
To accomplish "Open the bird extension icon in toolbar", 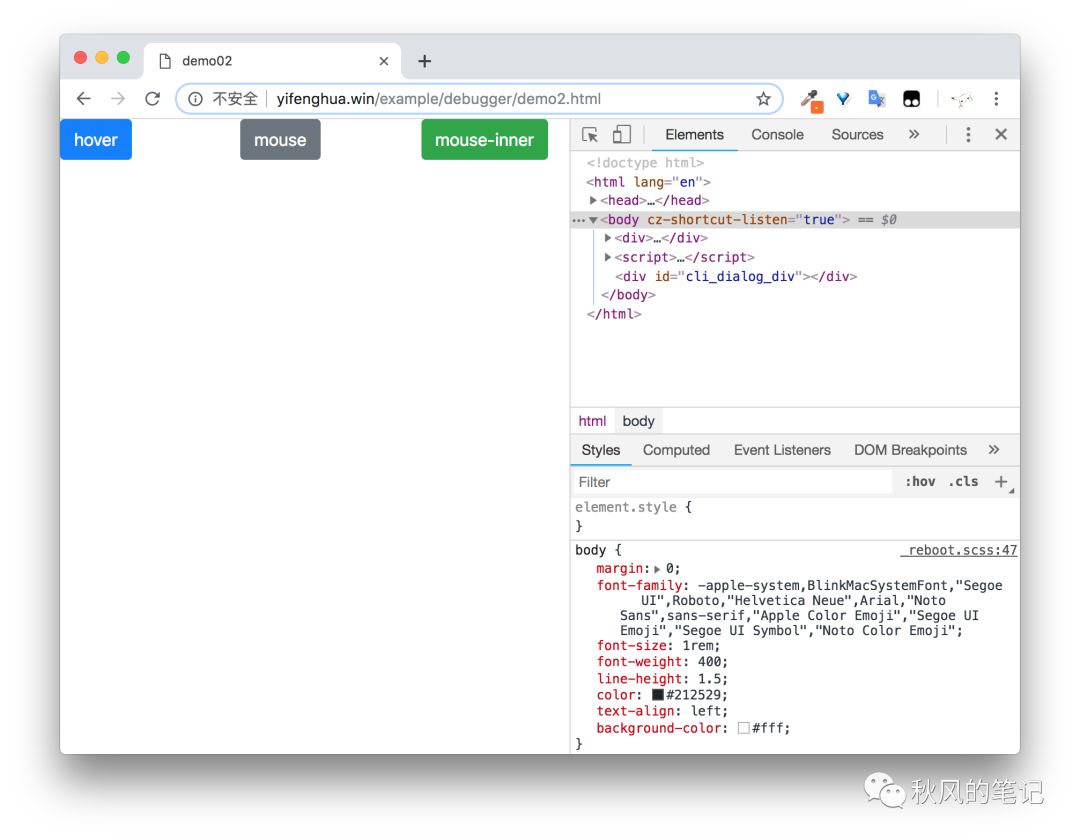I will pos(962,99).
